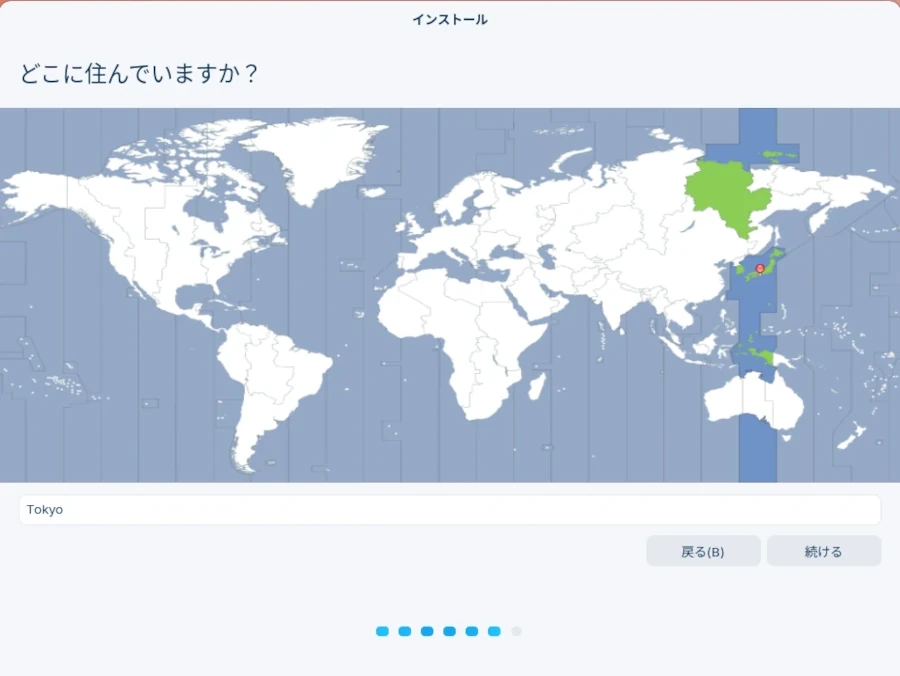Click the Tokyo location input field
The image size is (900, 676).
(x=450, y=510)
